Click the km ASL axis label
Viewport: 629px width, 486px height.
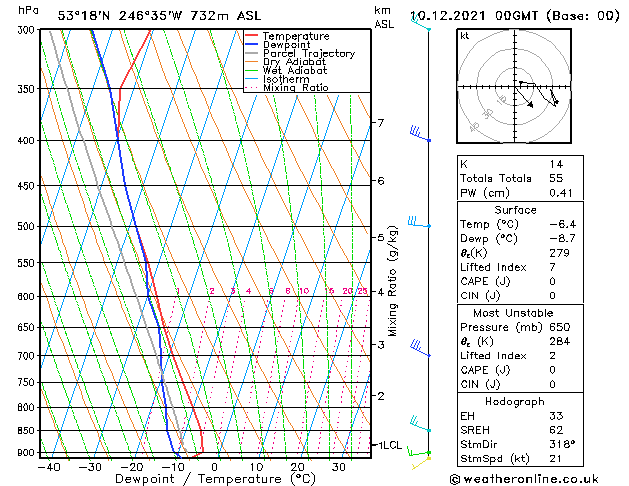pos(384,17)
